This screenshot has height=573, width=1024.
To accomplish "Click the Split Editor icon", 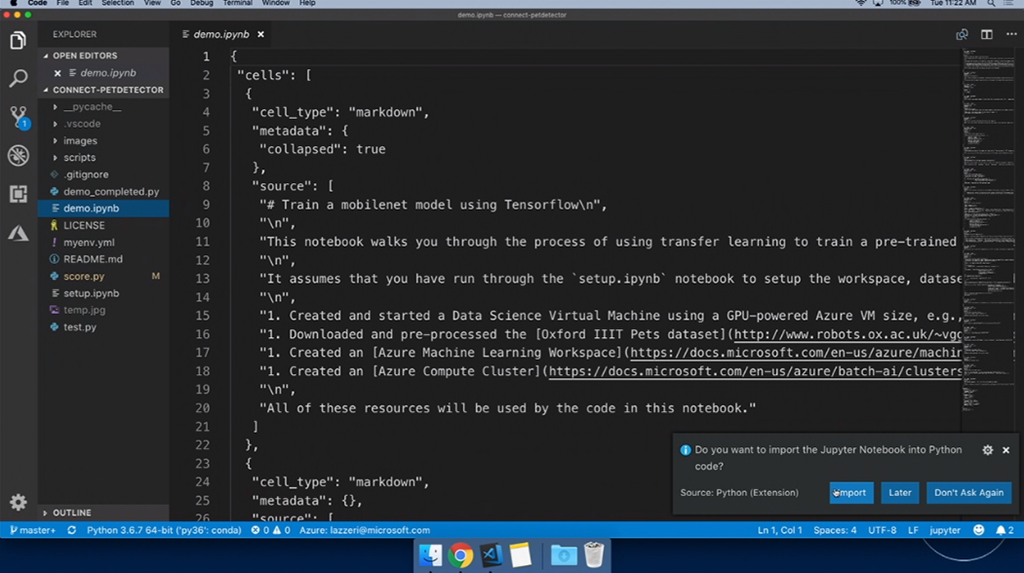I will pyautogui.click(x=986, y=34).
